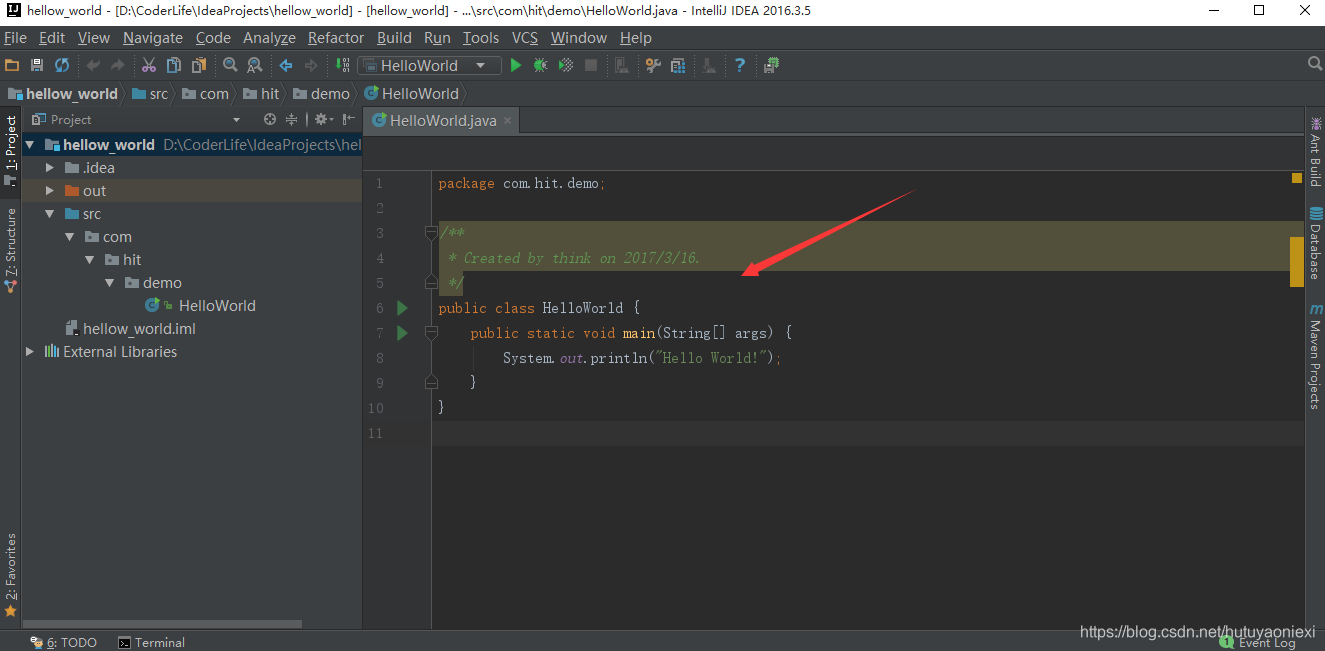This screenshot has width=1325, height=651.
Task: Expand External Libraries node
Action: point(30,352)
